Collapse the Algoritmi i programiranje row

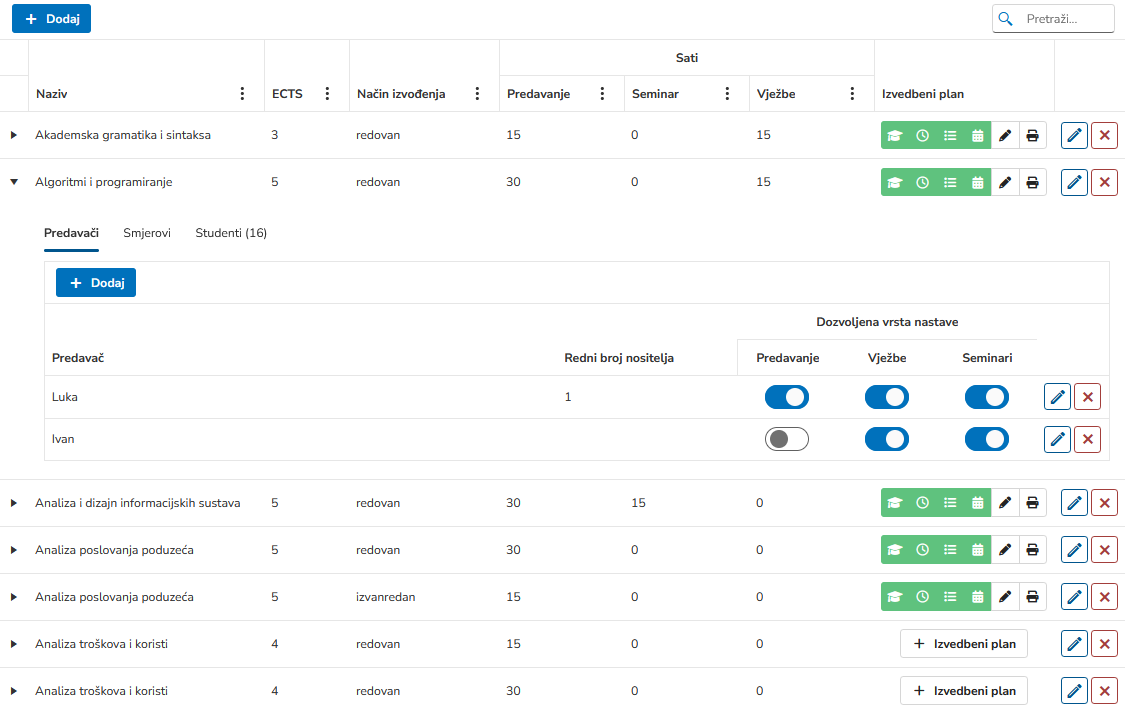coord(14,182)
